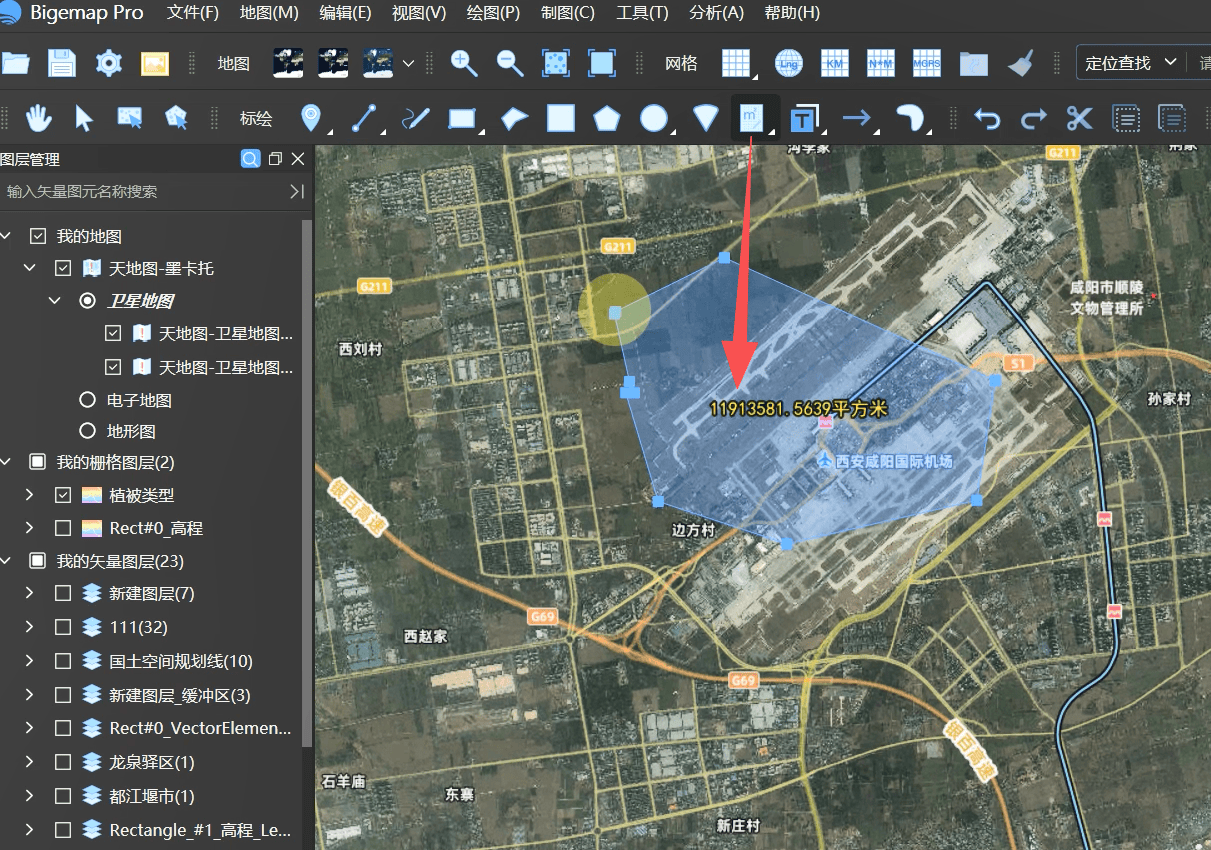Enable the Lng longitude globe grid
The width and height of the screenshot is (1211, 850).
pyautogui.click(x=789, y=63)
